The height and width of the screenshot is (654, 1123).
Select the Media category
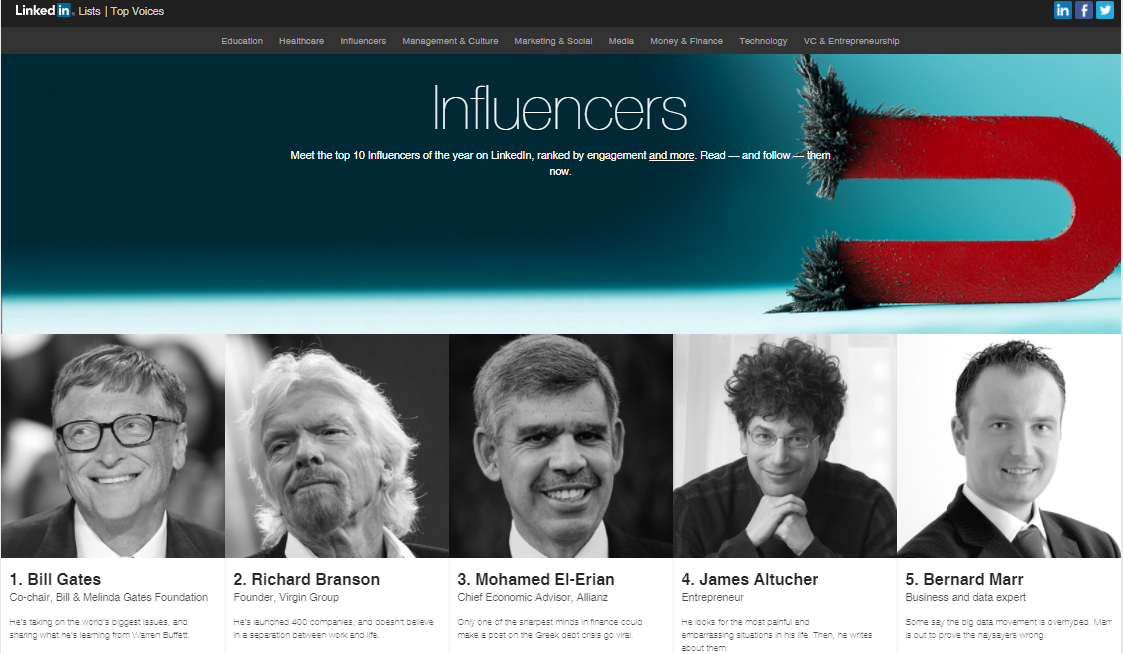click(621, 41)
